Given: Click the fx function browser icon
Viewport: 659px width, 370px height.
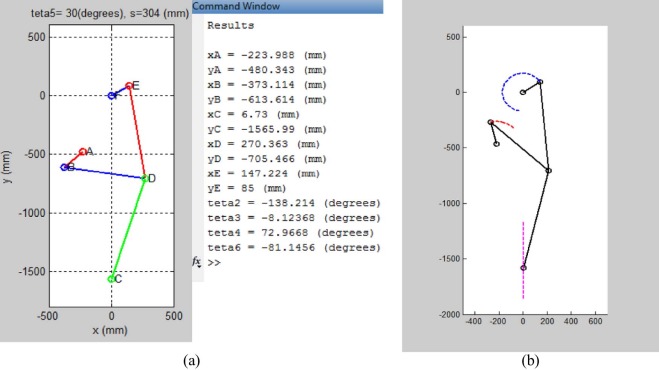Looking at the screenshot, I should (x=197, y=262).
